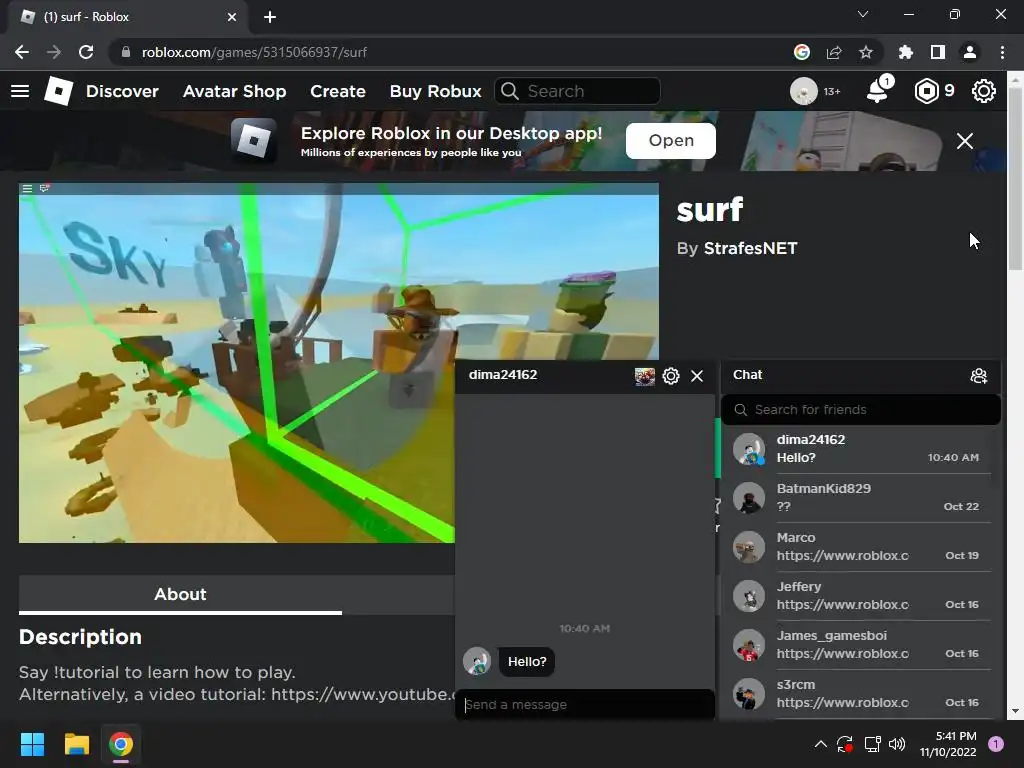The image size is (1024, 768).
Task: Open dima24162 conversation in chat list
Action: point(859,449)
